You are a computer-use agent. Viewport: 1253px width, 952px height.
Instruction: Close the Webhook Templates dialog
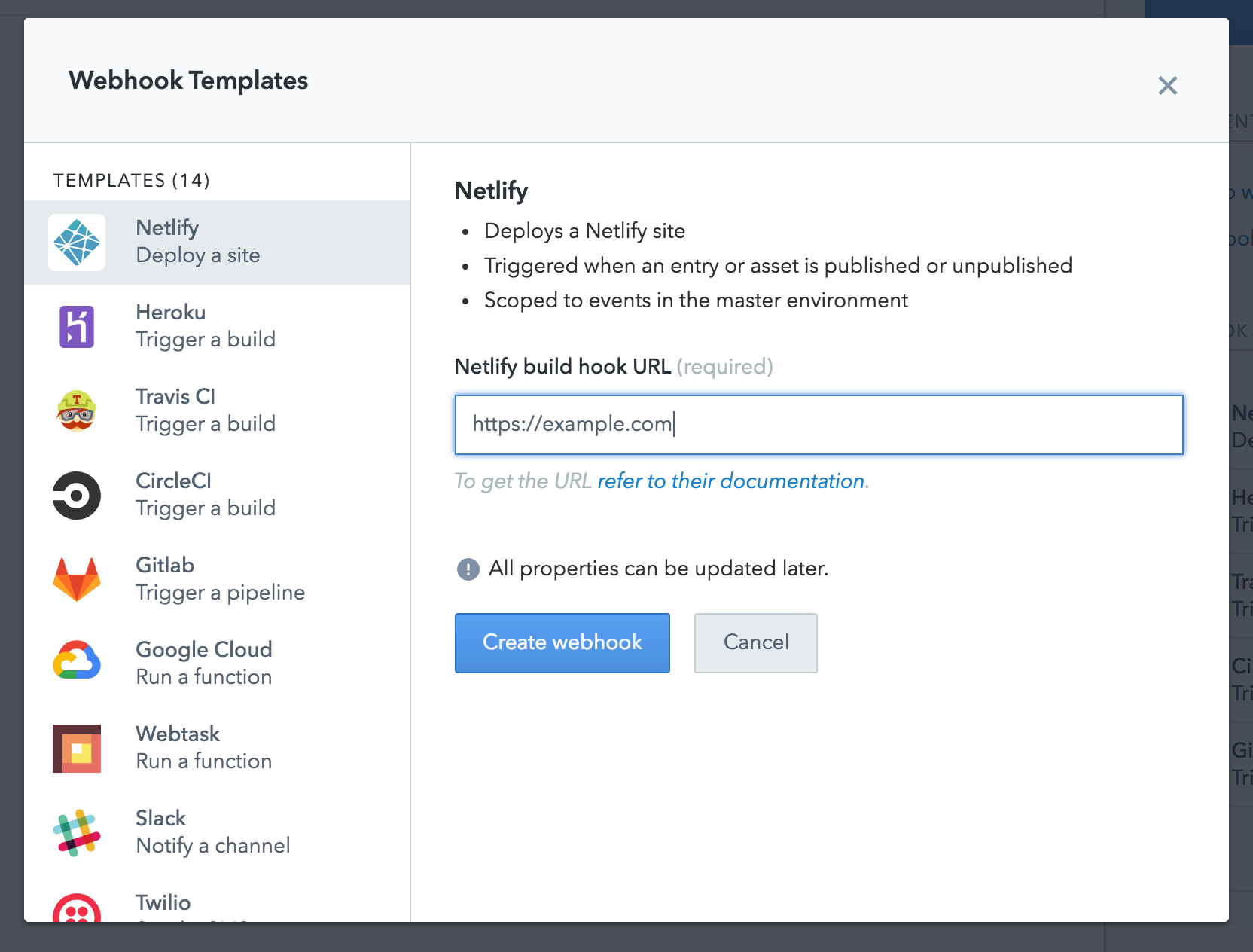click(x=1167, y=86)
